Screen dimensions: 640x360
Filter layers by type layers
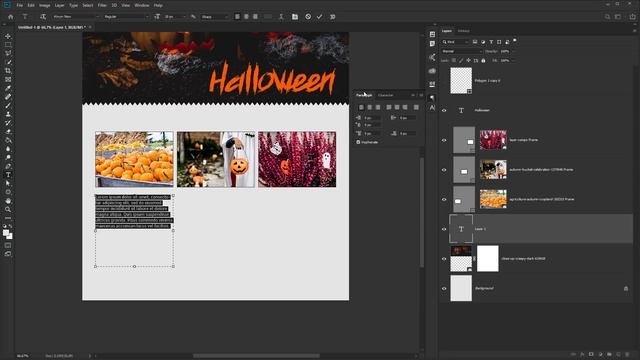[x=491, y=42]
